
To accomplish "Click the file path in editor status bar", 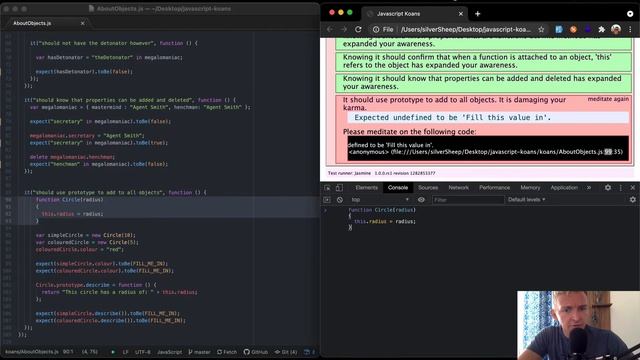I will coord(31,352).
